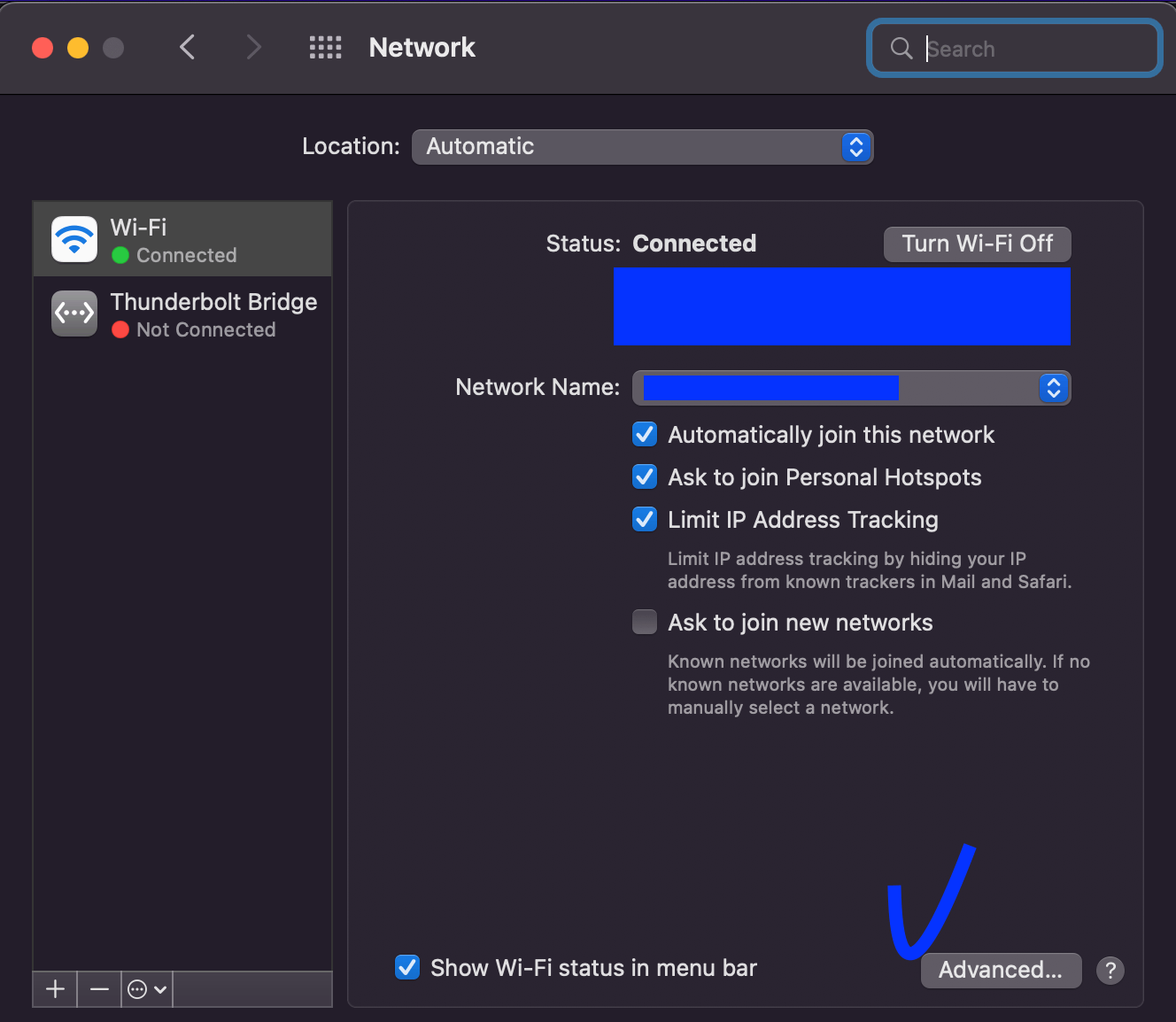Show all preferences grid icon
1176x1022 pixels.
[325, 47]
